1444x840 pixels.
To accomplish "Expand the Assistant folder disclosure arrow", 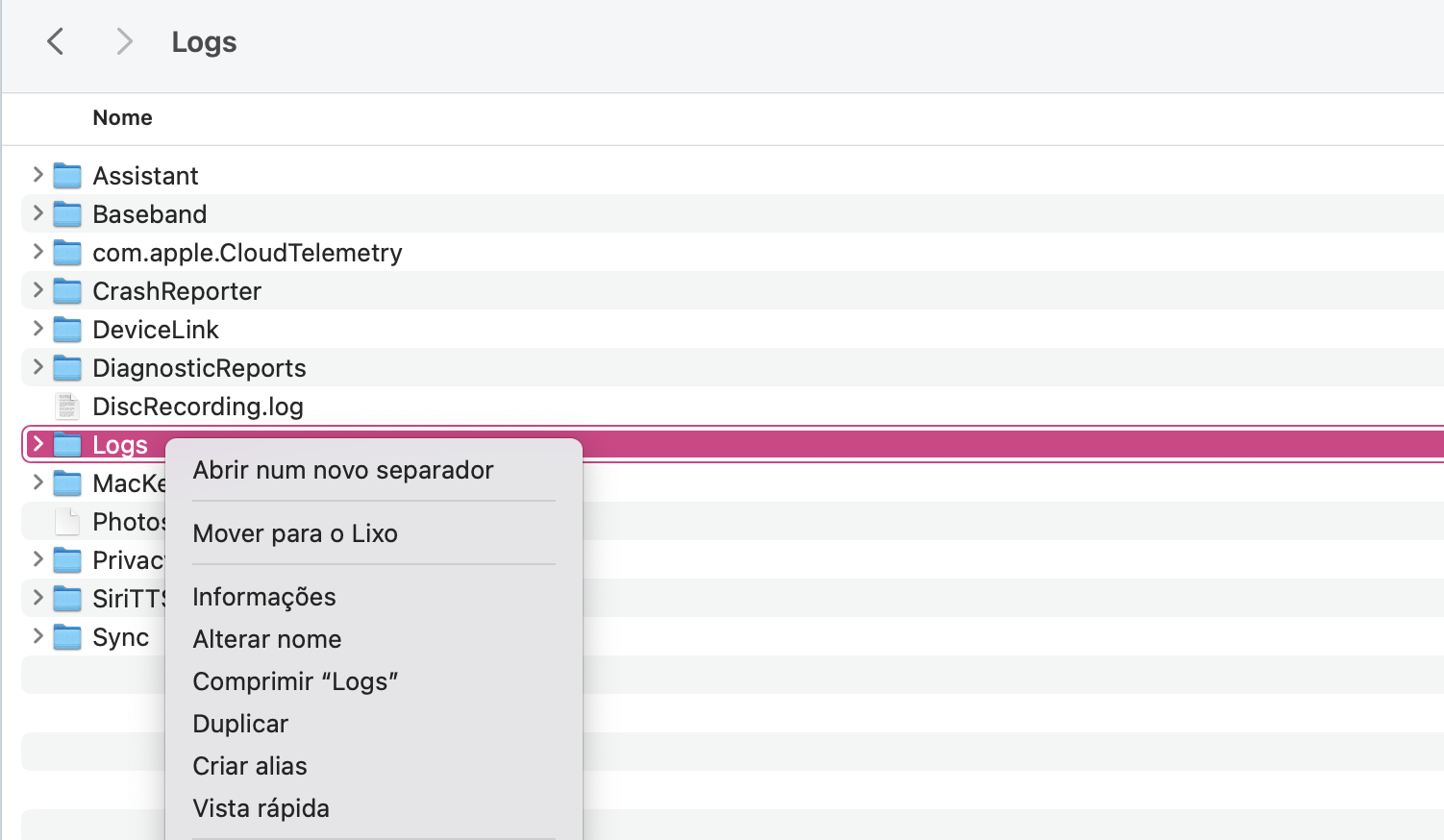I will tap(38, 175).
